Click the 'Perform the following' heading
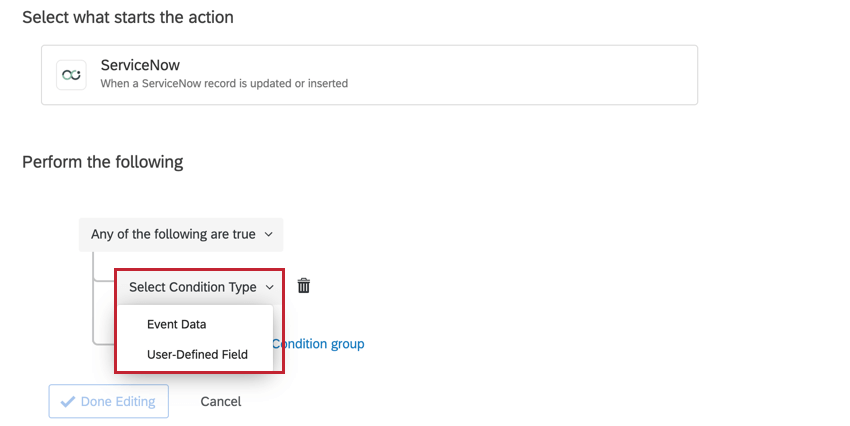The width and height of the screenshot is (850, 426). point(102,161)
